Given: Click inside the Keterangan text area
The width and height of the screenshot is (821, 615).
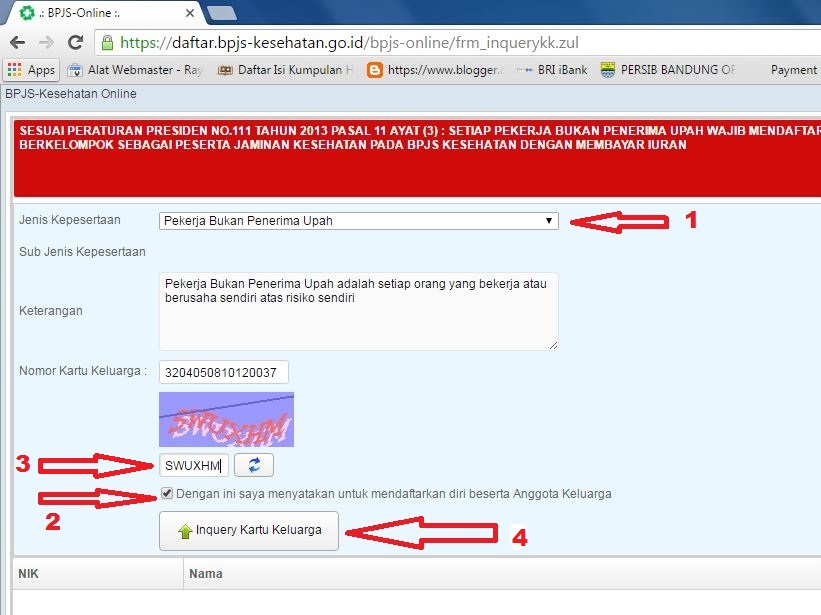Looking at the screenshot, I should click(359, 311).
